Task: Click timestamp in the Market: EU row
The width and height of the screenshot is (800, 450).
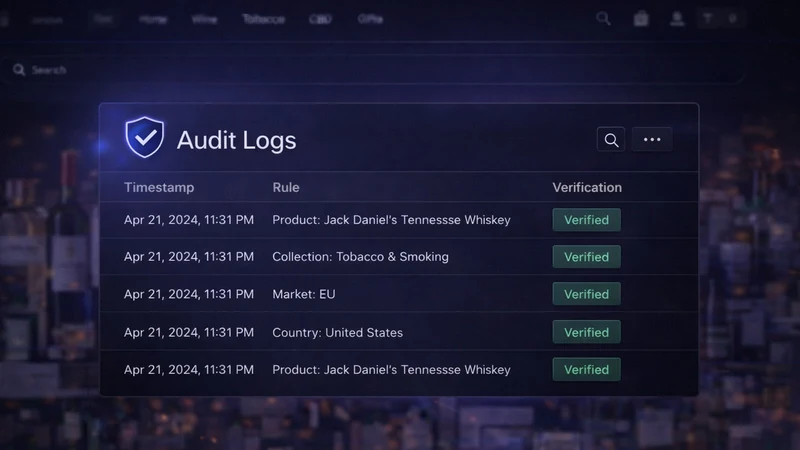Action: 189,294
